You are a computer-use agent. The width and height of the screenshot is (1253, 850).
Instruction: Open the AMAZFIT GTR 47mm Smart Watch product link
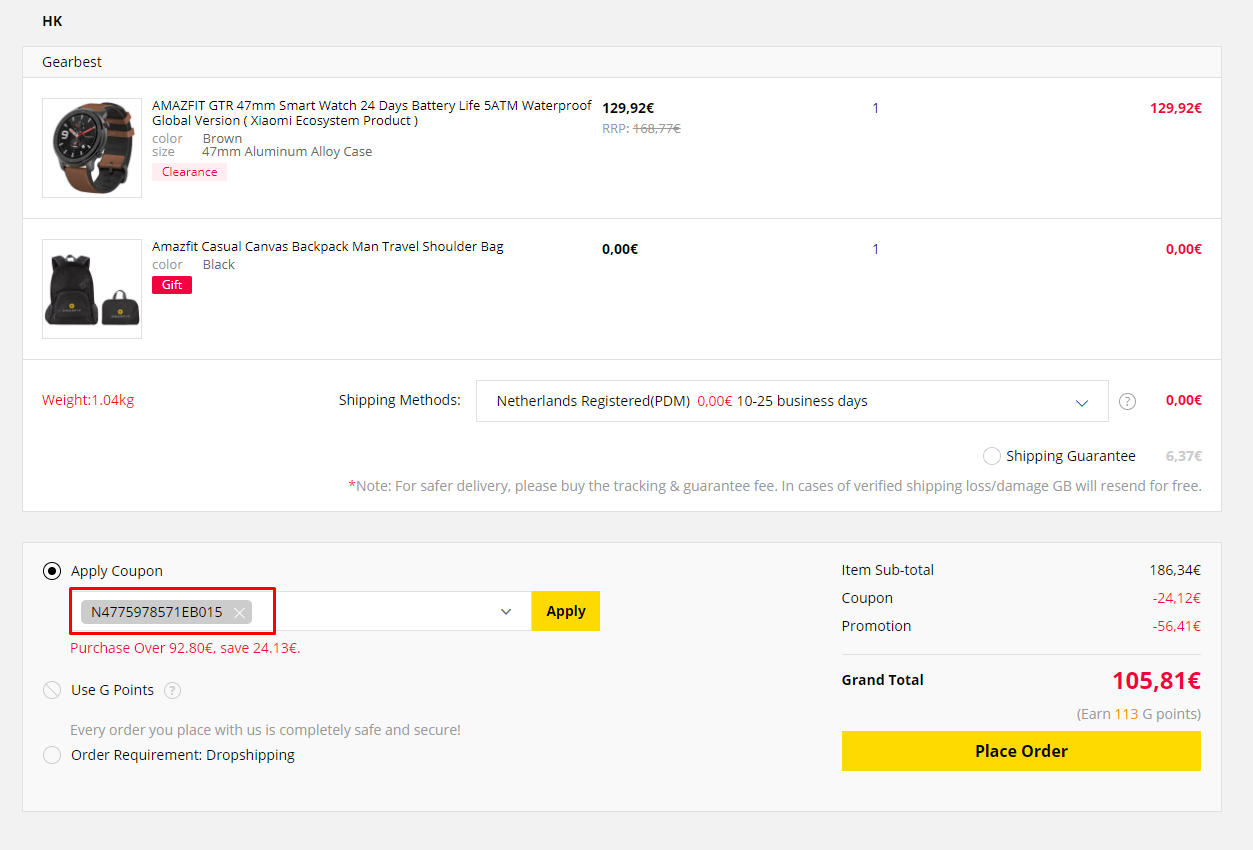pyautogui.click(x=372, y=113)
